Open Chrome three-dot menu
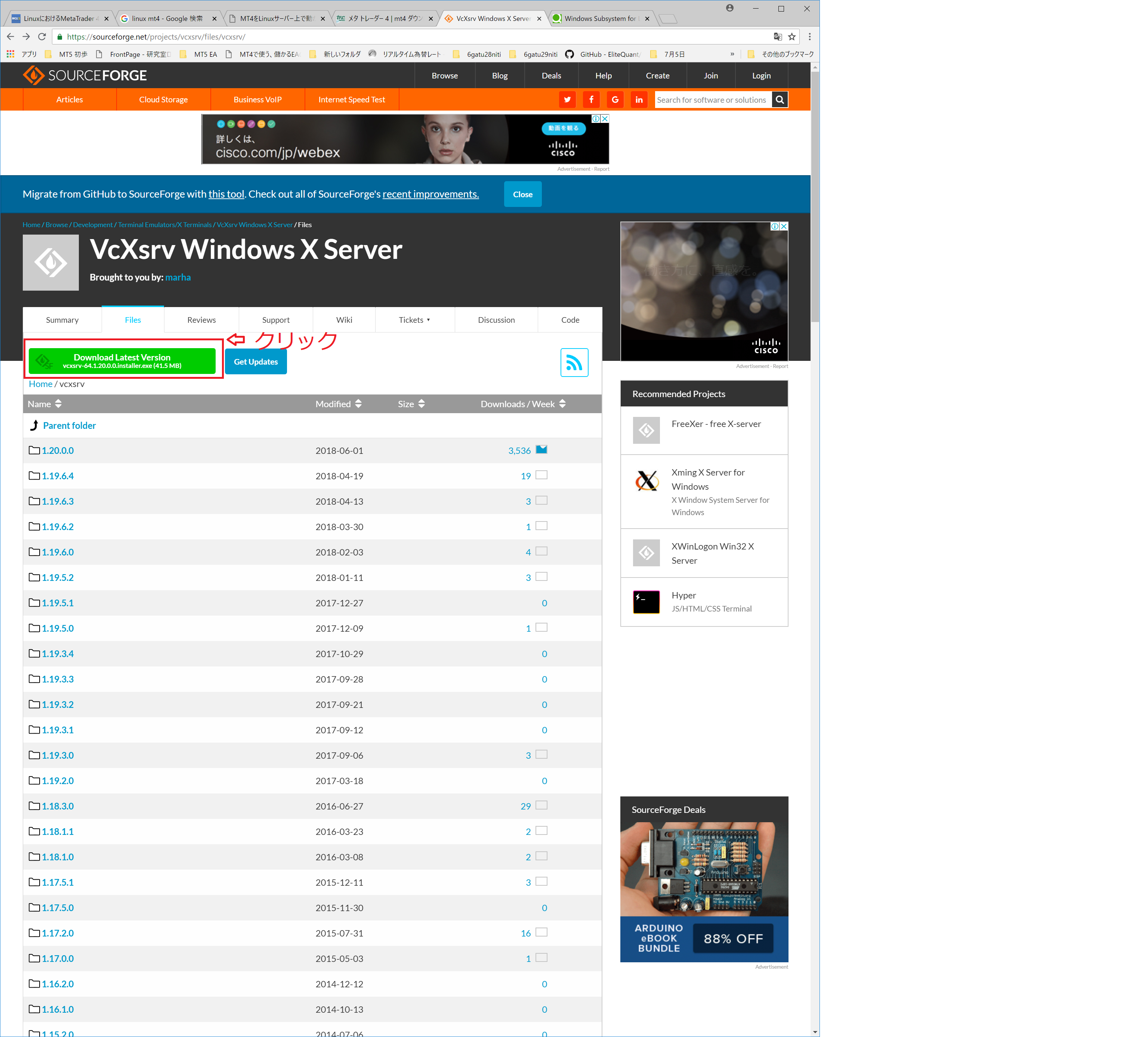The height and width of the screenshot is (1037, 1148). pos(809,37)
